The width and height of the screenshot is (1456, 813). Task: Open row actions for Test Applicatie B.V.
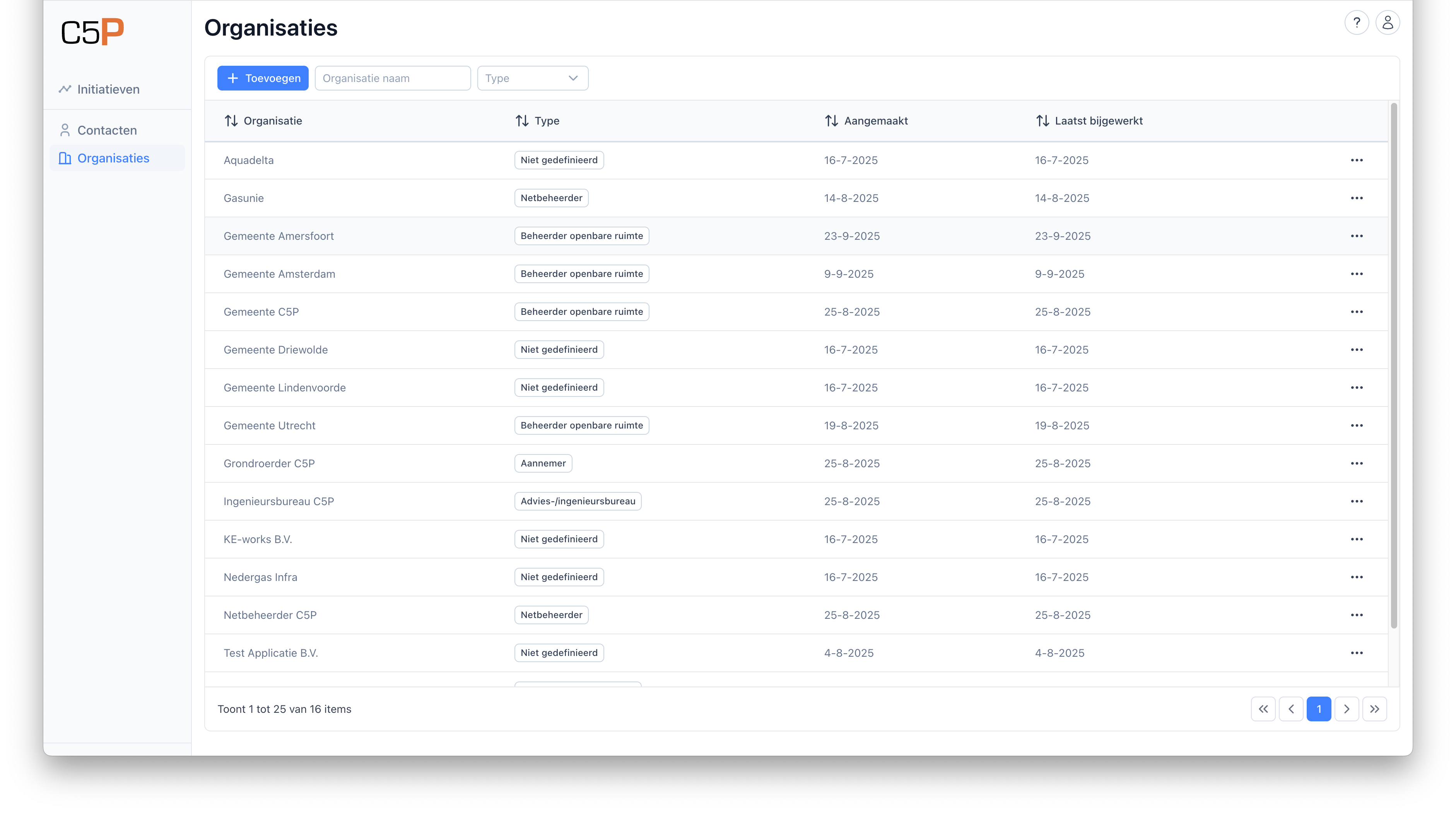click(x=1357, y=653)
